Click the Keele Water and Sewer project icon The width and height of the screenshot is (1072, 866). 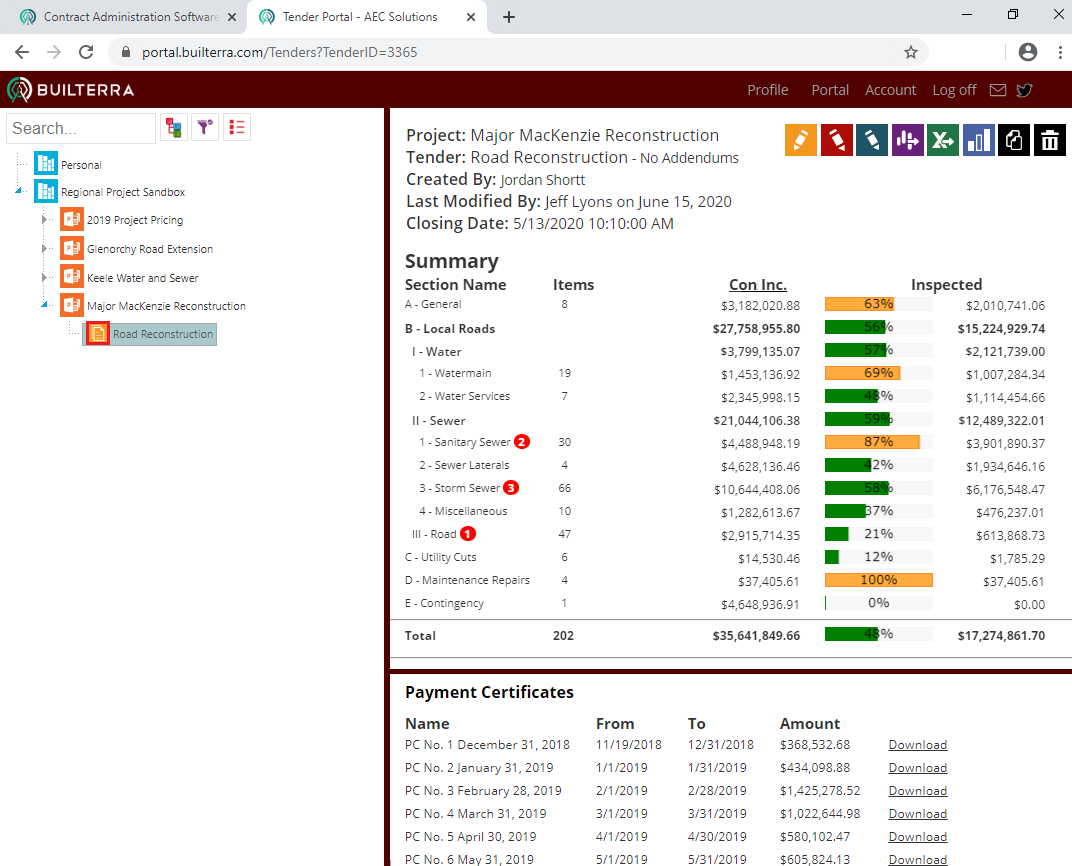click(x=72, y=277)
